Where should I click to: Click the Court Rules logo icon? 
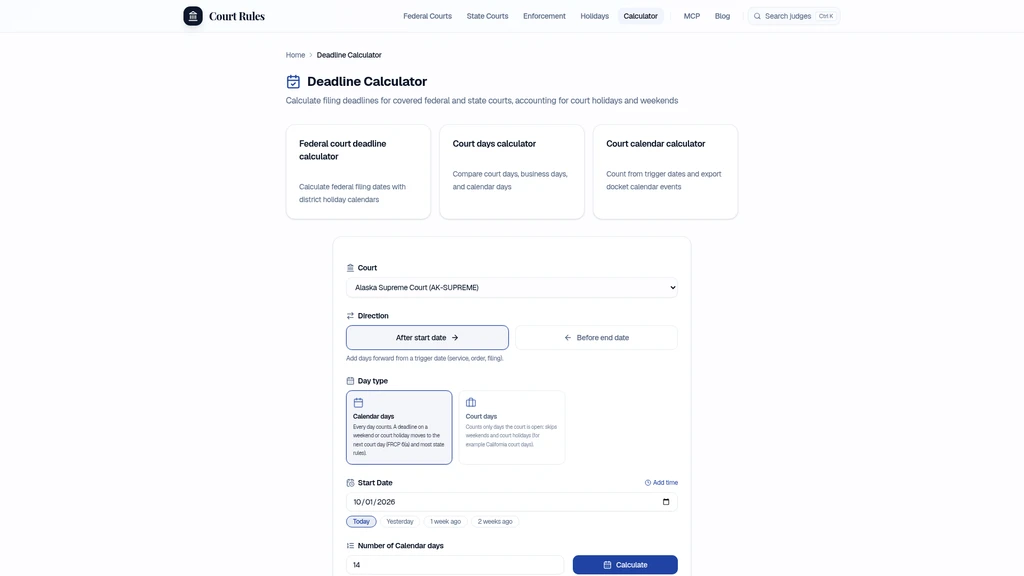point(193,16)
